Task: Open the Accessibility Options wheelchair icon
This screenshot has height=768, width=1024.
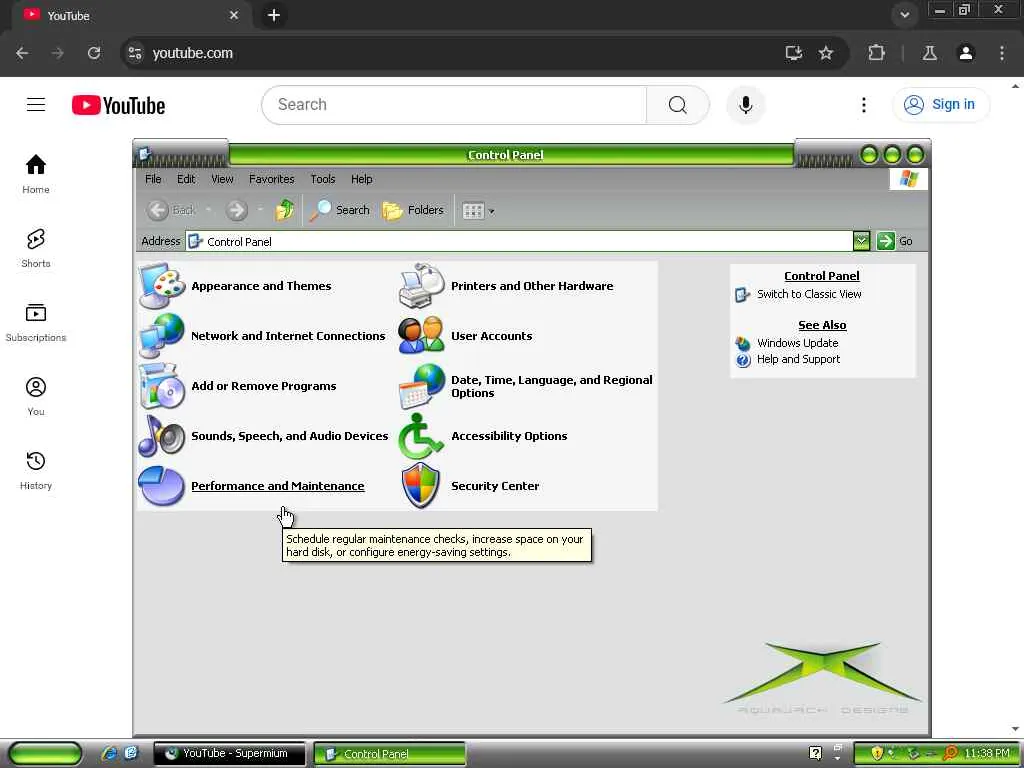Action: pos(421,436)
